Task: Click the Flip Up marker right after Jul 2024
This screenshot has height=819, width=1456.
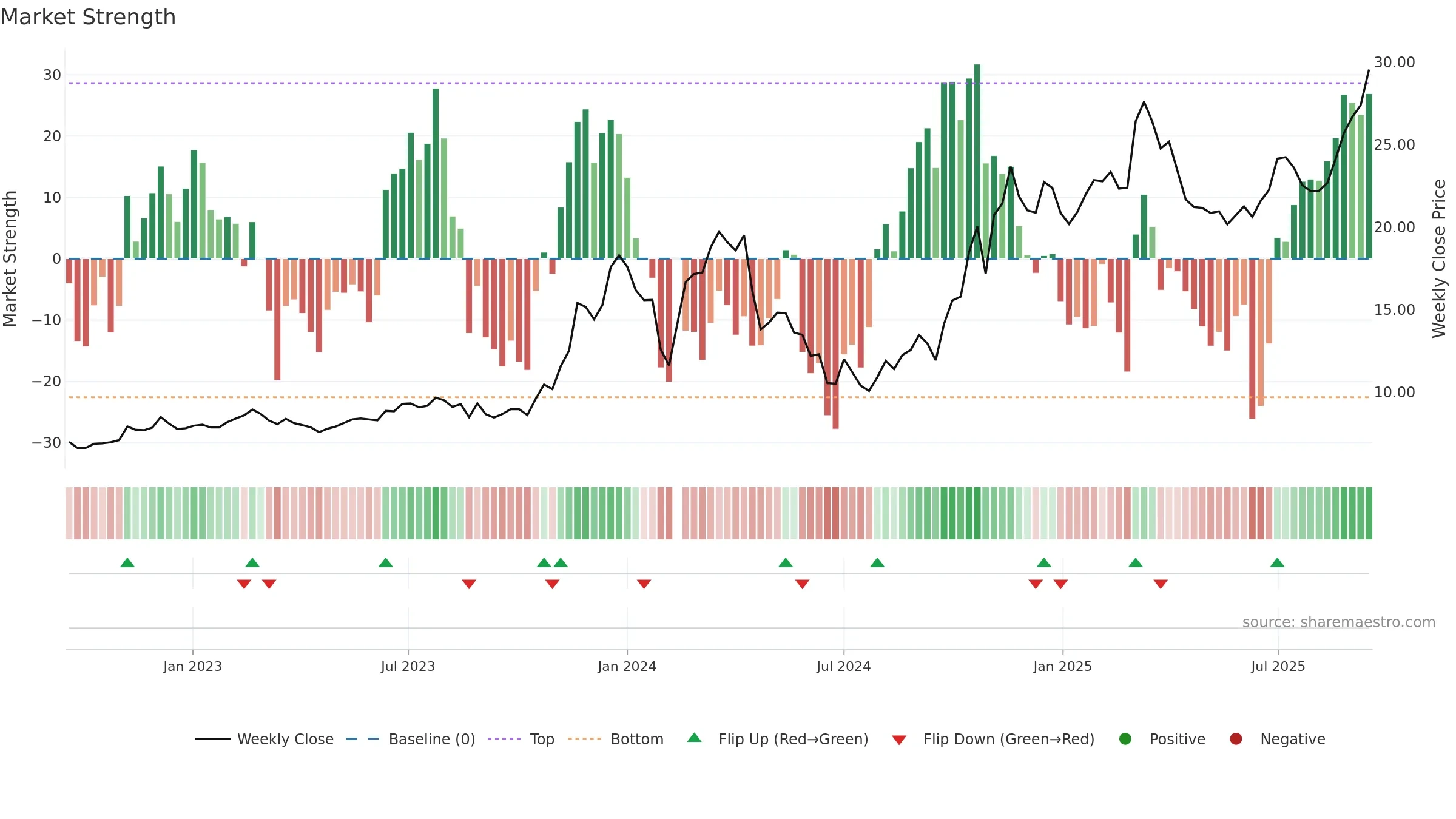Action: coord(877,562)
